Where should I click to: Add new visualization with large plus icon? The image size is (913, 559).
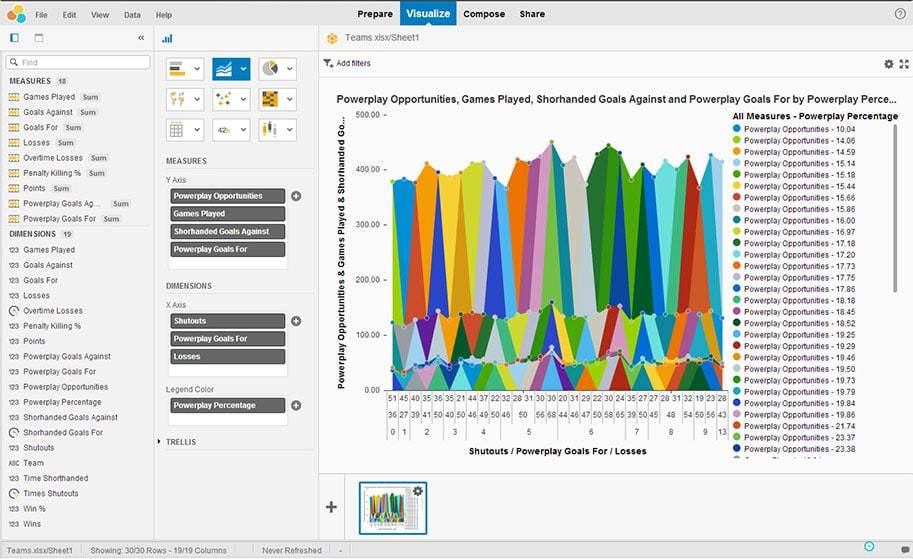[331, 507]
